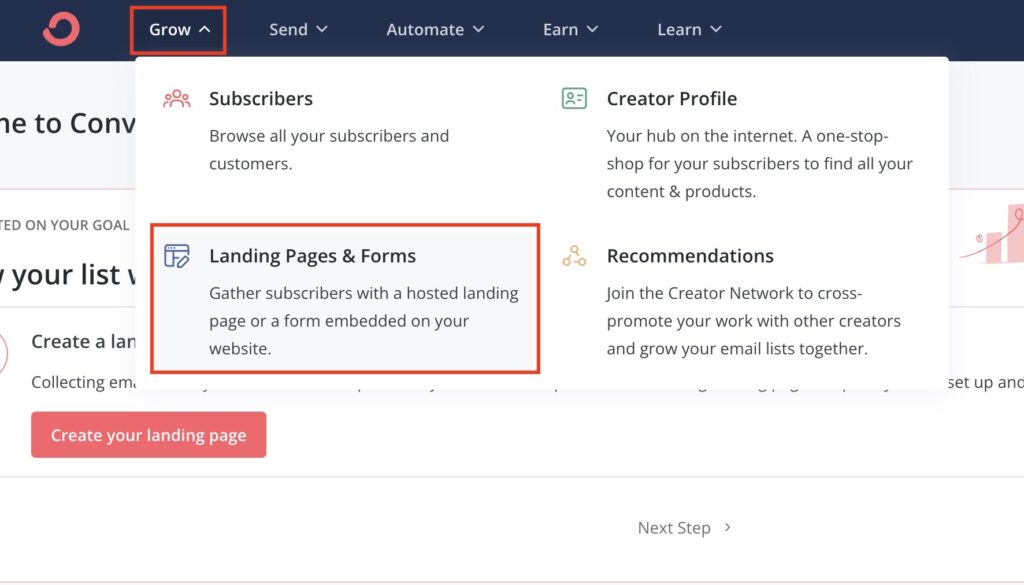Click the Landing Pages & Forms icon

[176, 256]
